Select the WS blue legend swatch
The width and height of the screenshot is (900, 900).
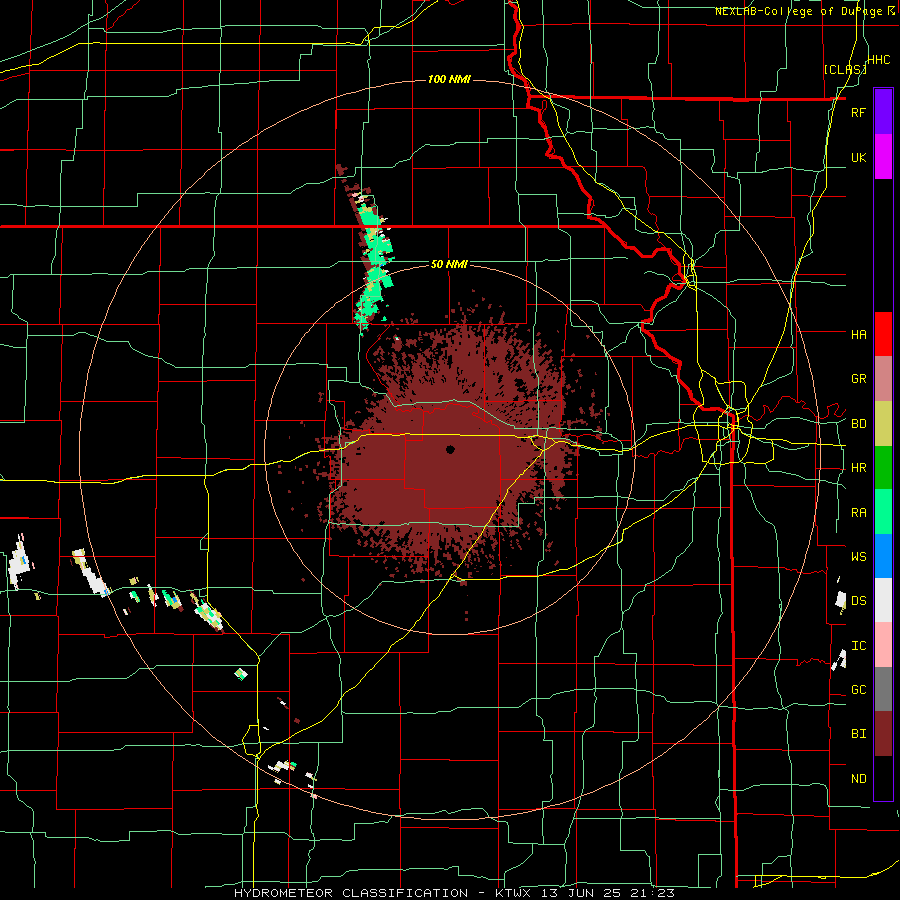(x=883, y=556)
